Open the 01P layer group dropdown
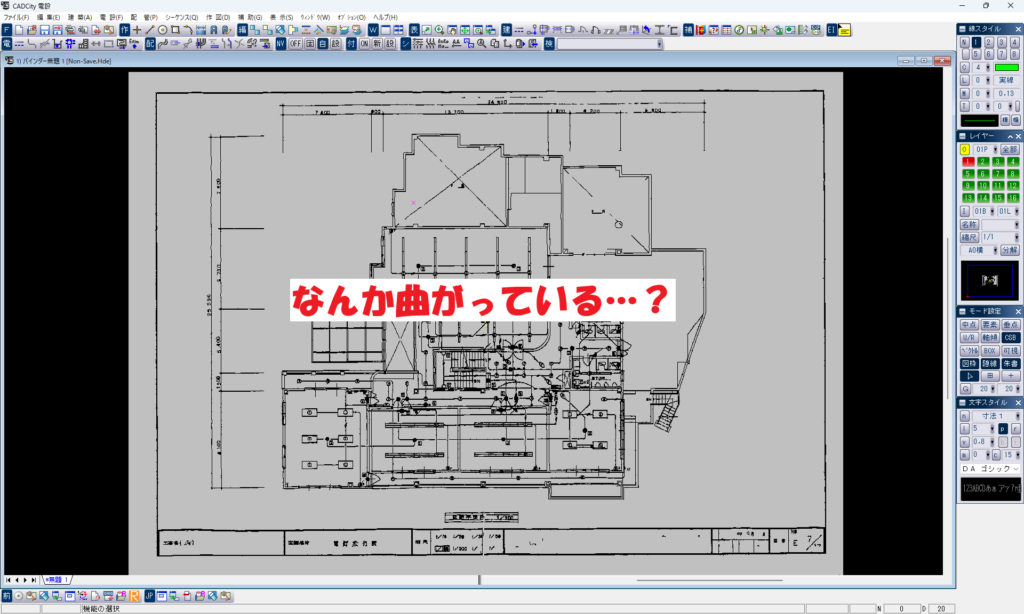 pos(985,150)
